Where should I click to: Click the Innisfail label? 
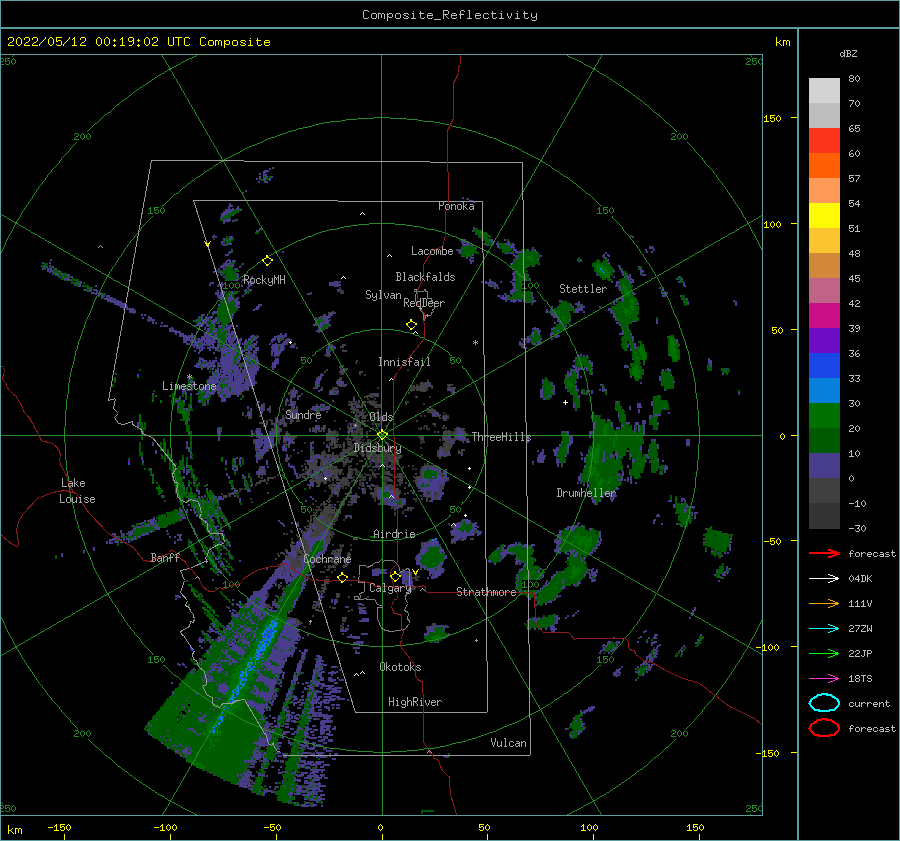click(x=404, y=362)
